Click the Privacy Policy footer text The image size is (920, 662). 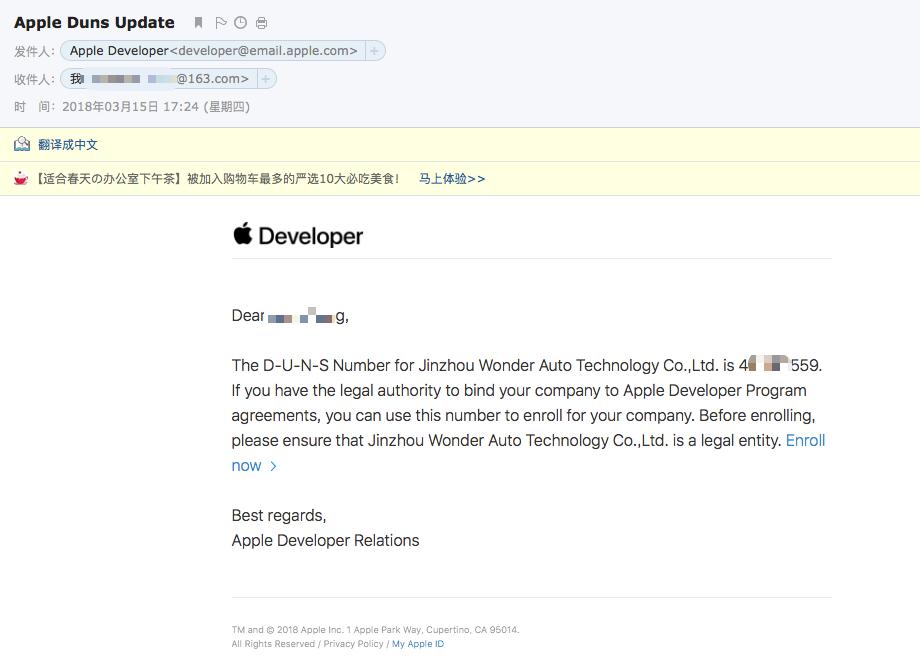coord(353,644)
